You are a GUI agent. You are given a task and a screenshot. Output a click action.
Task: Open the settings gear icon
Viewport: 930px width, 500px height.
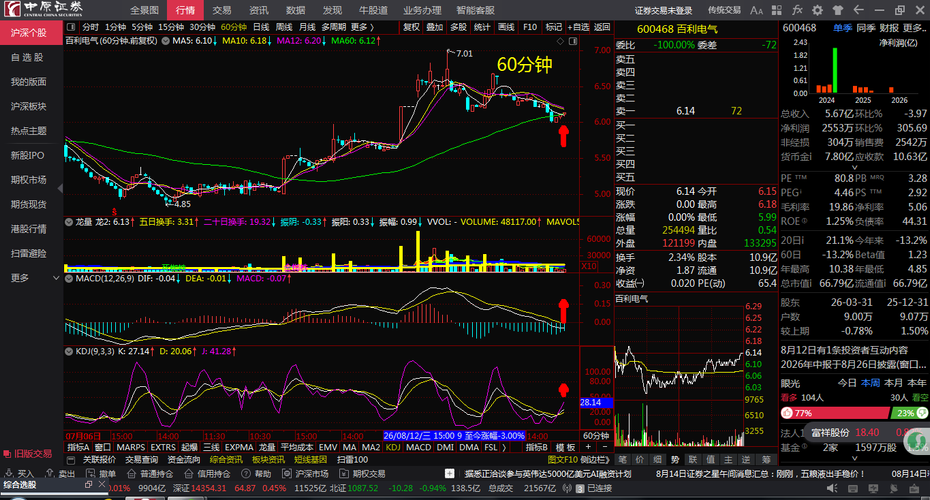(817, 10)
